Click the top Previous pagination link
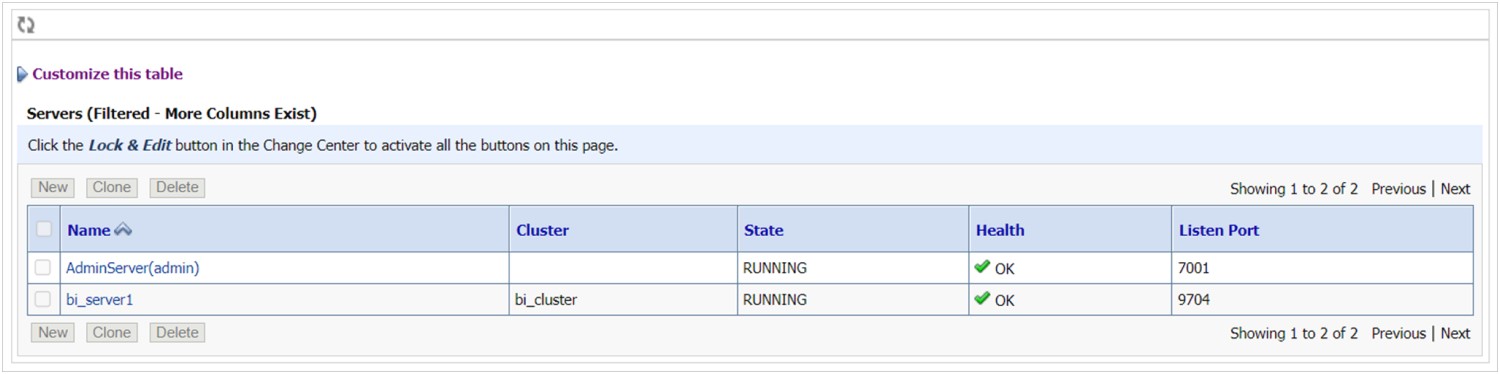This screenshot has width=1500, height=374. [1398, 189]
